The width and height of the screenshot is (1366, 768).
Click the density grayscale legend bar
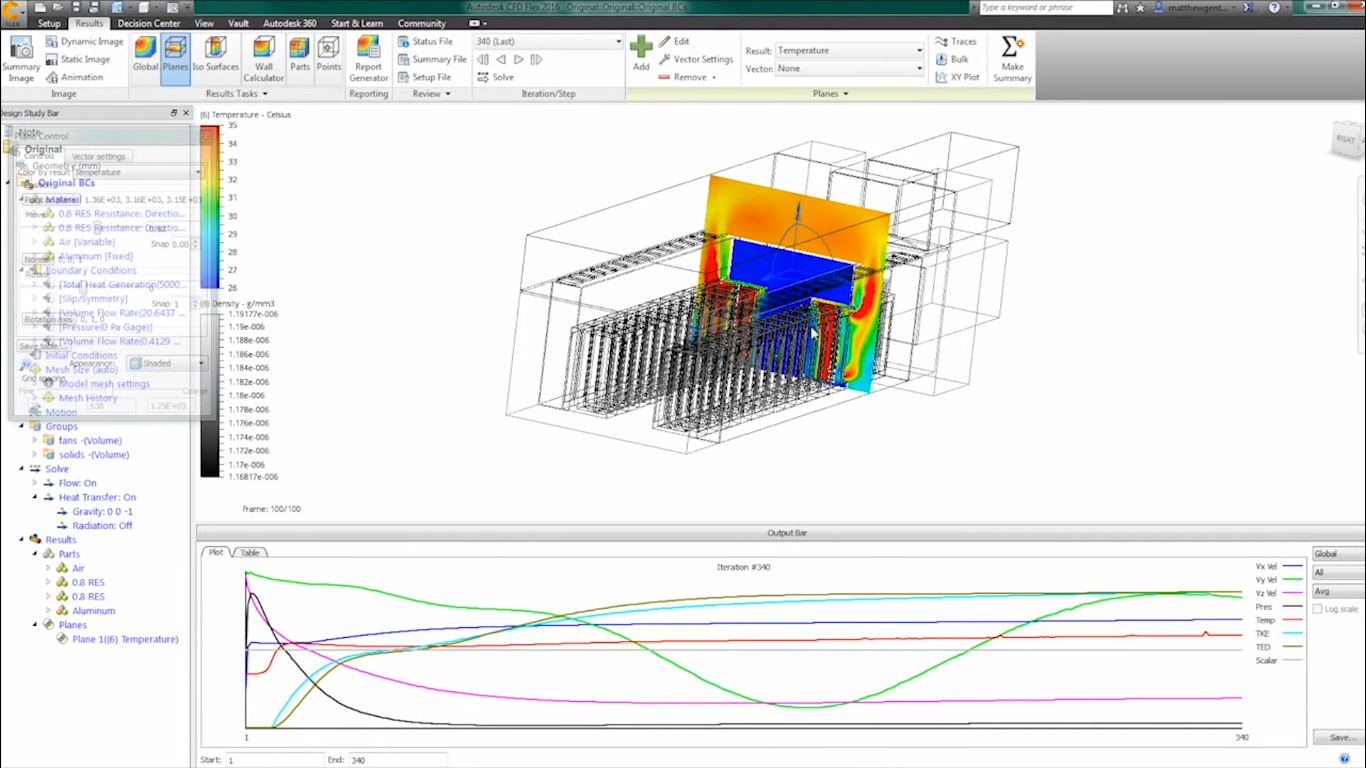point(209,395)
